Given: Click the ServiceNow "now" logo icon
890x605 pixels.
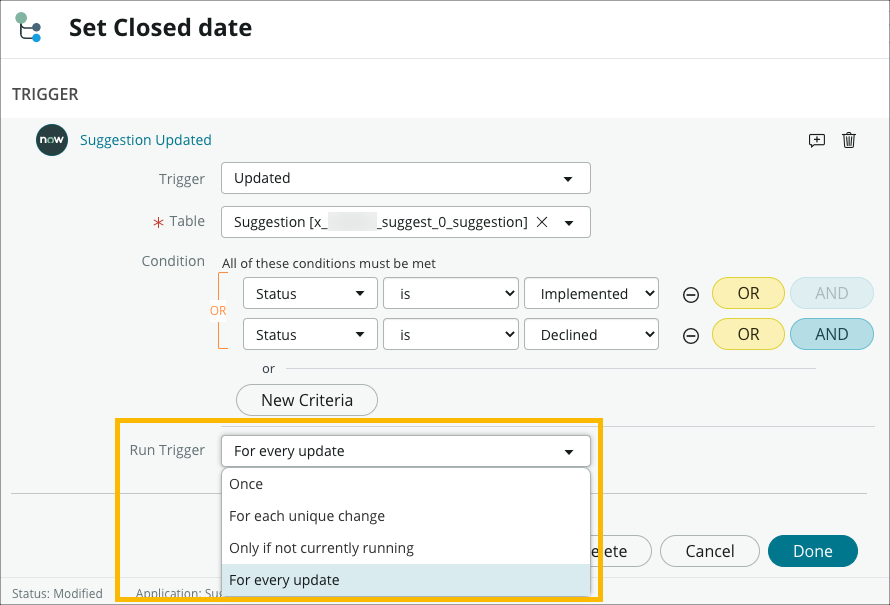Looking at the screenshot, I should coord(51,140).
